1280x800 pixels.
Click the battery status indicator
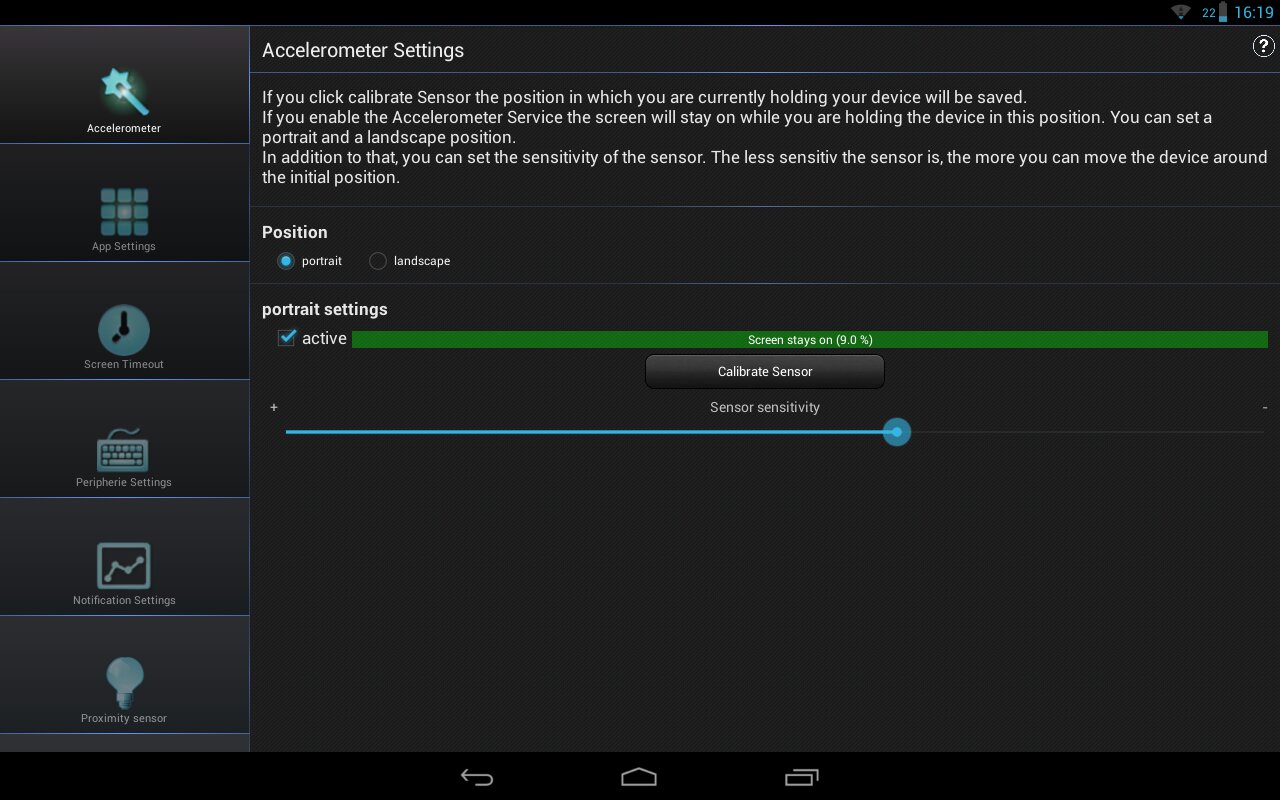[x=1222, y=13]
